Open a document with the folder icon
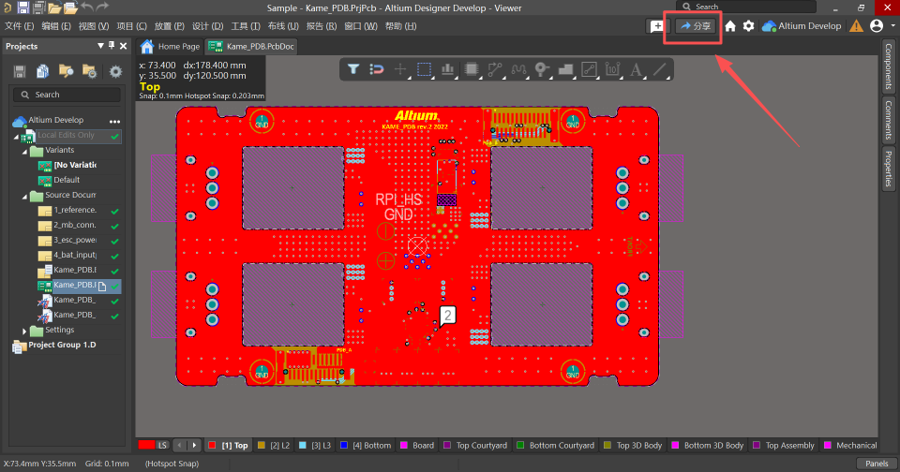This screenshot has width=900, height=472. [x=55, y=7]
